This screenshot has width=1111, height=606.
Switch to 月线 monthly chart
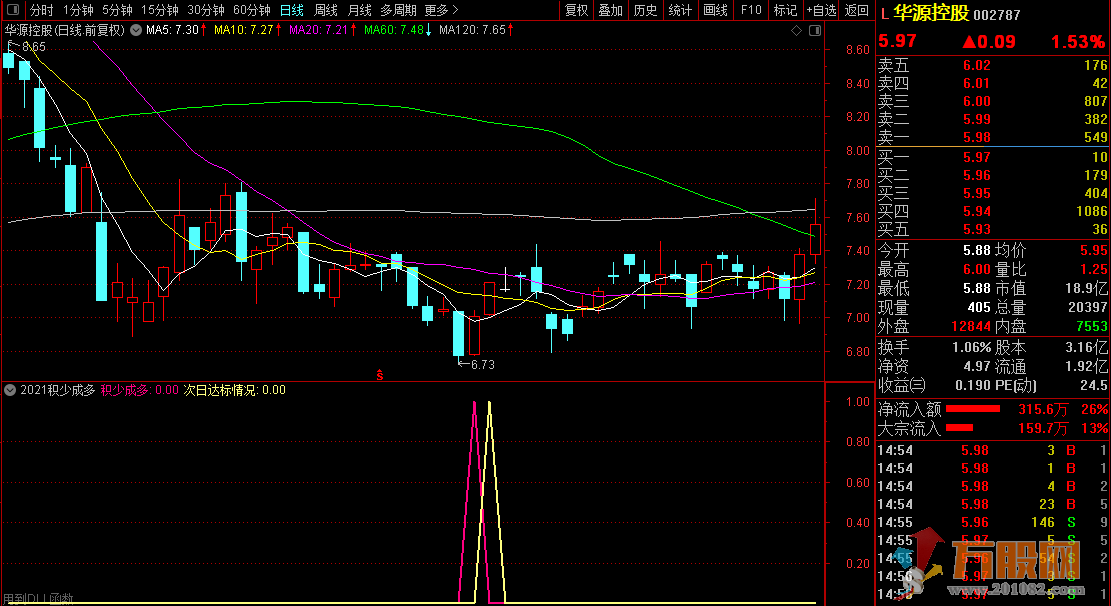[360, 10]
